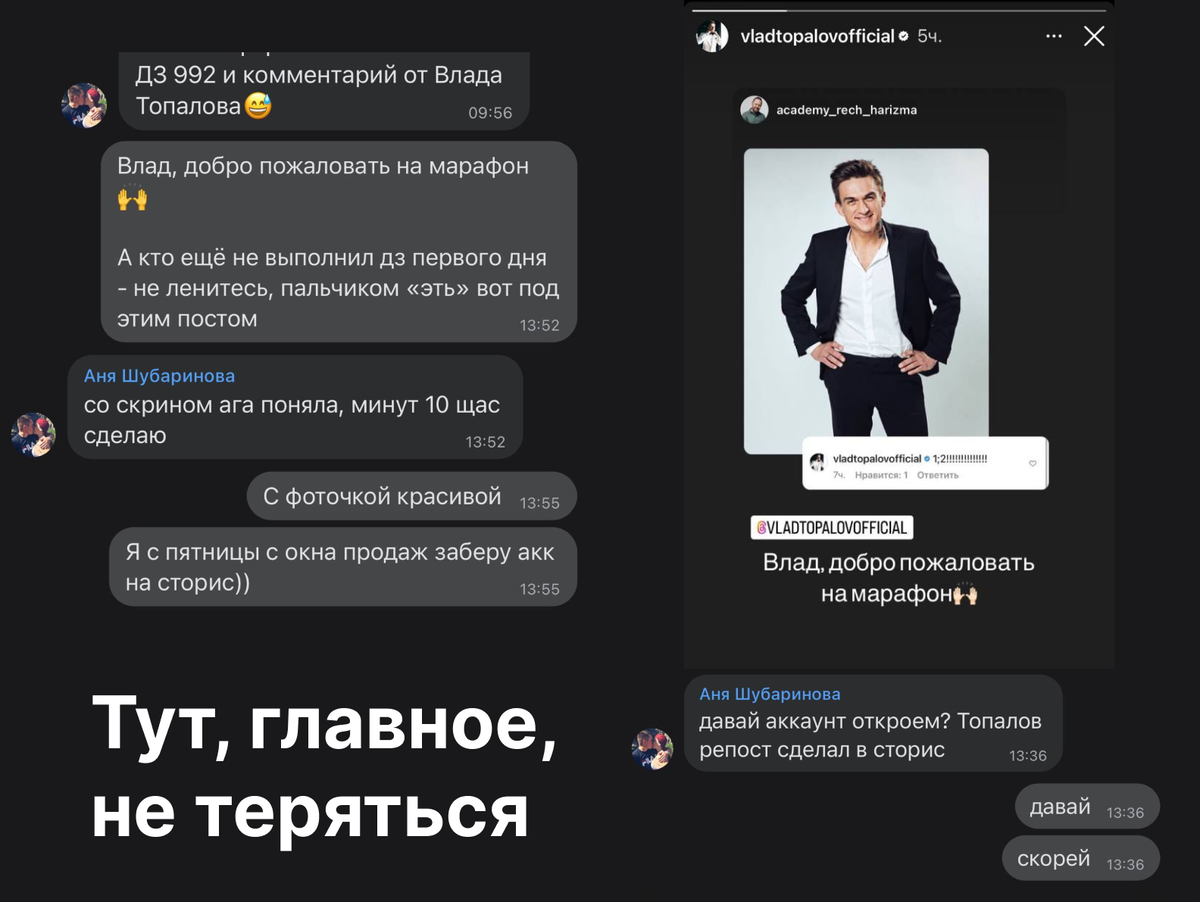This screenshot has width=1200, height=902.
Task: Like the comment with the heart icon
Action: point(1033,464)
